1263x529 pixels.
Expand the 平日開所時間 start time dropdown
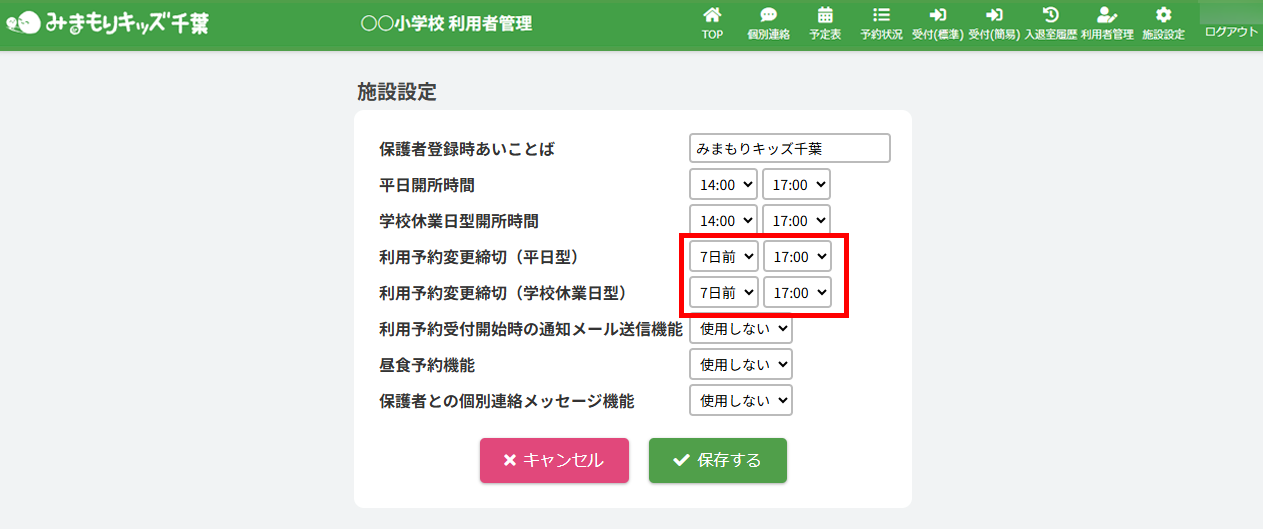tap(723, 184)
